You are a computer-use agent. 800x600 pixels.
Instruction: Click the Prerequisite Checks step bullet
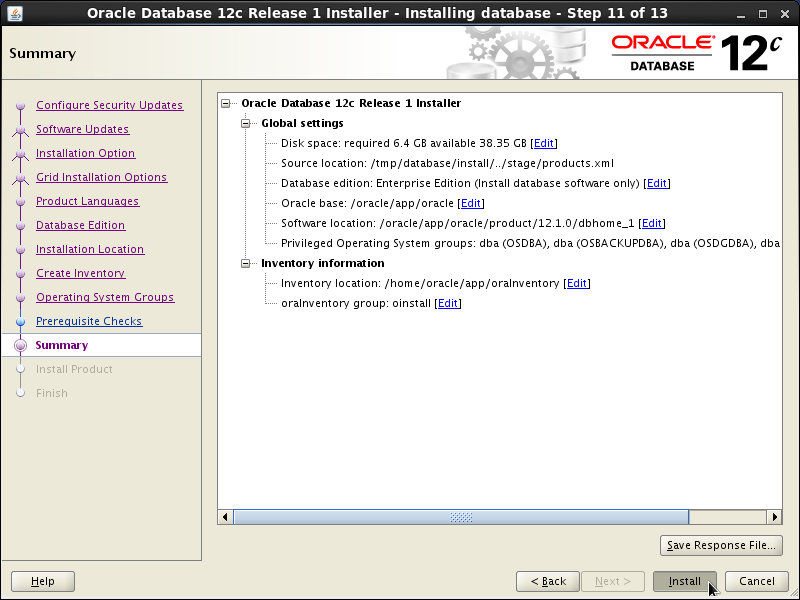(20, 321)
